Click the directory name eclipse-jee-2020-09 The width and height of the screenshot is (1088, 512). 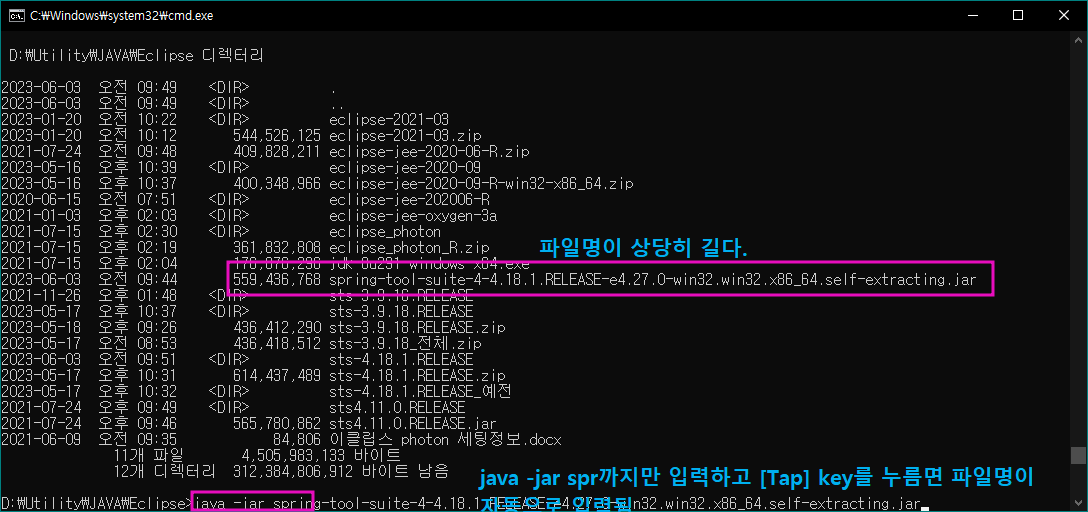coord(406,167)
